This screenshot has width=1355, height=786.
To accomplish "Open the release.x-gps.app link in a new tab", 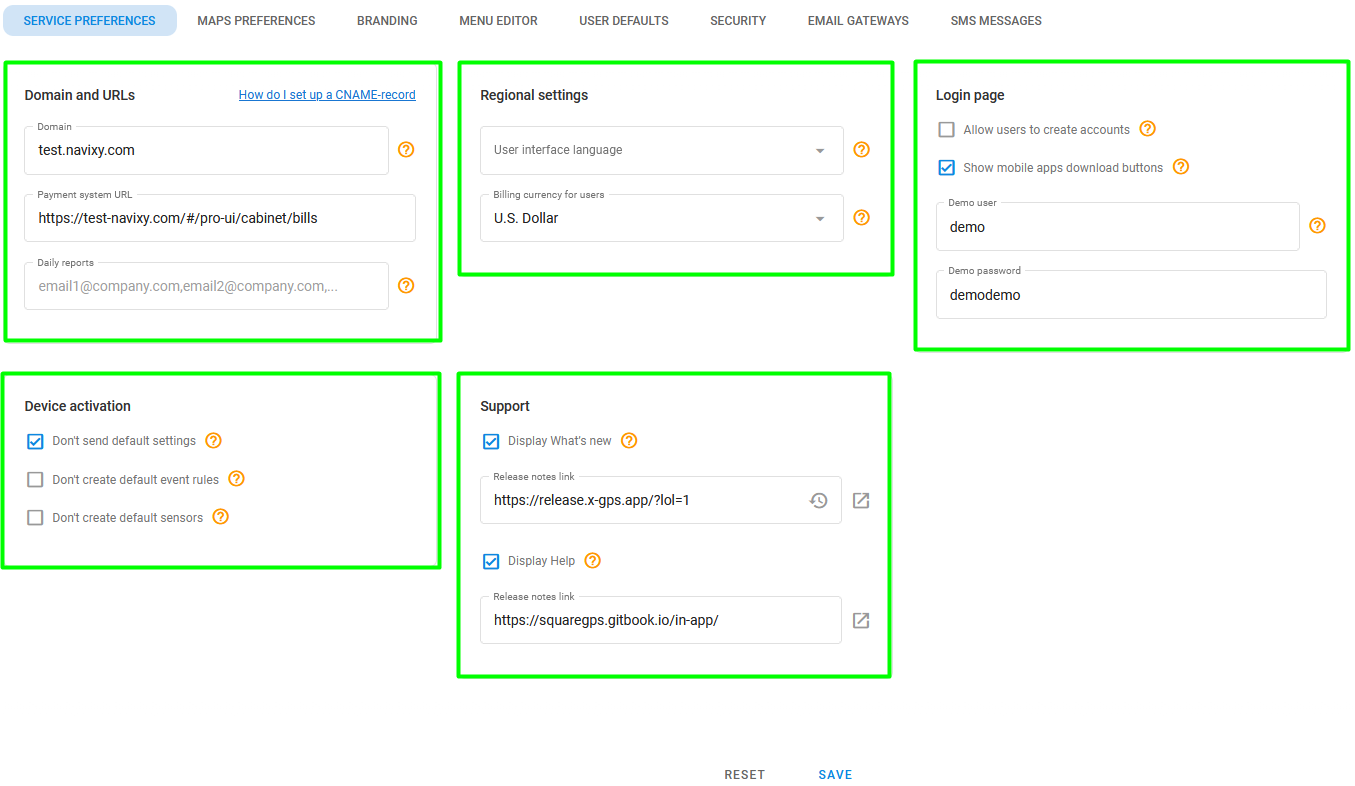I will 861,500.
